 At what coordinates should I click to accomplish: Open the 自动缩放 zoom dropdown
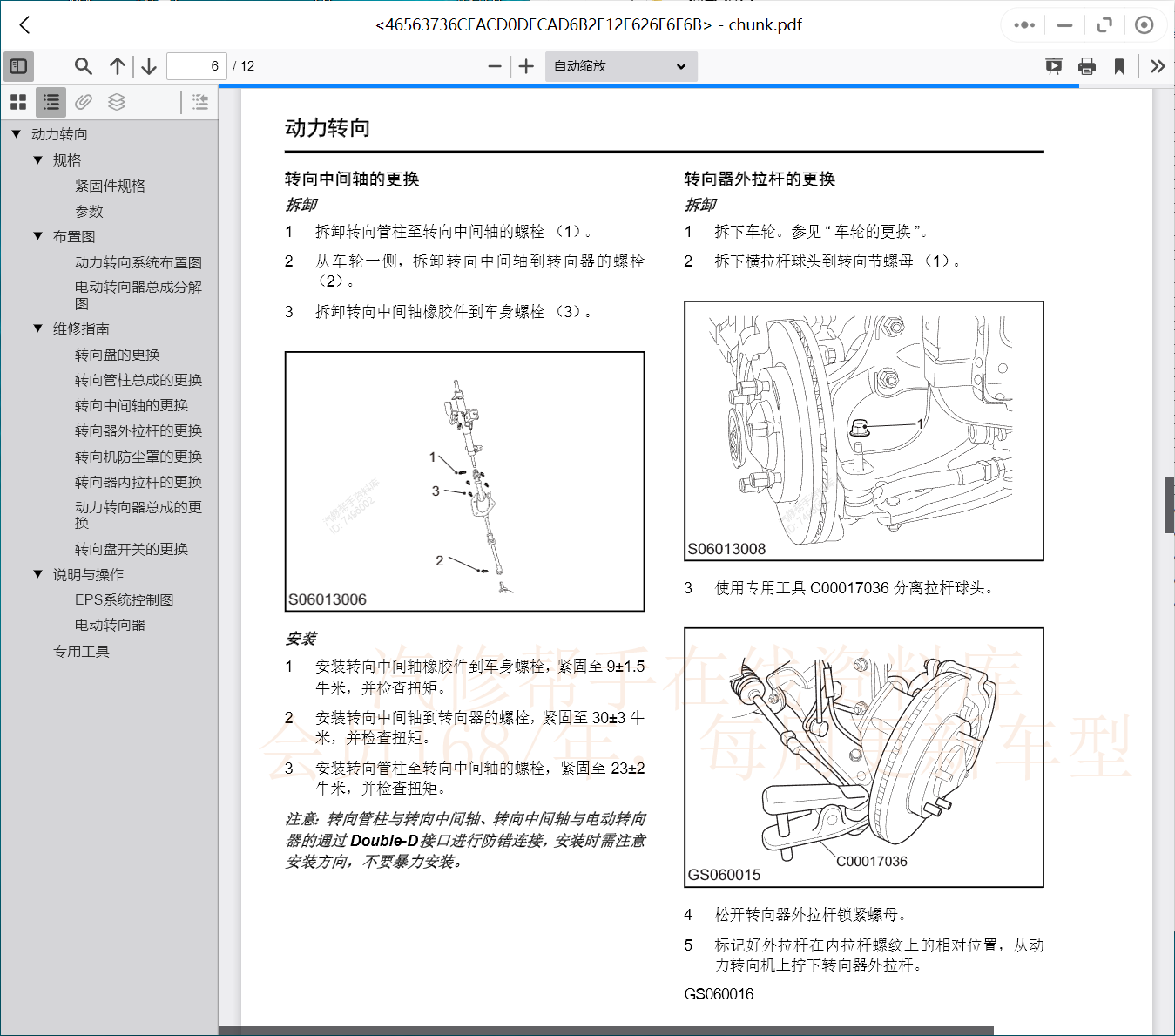coord(619,65)
